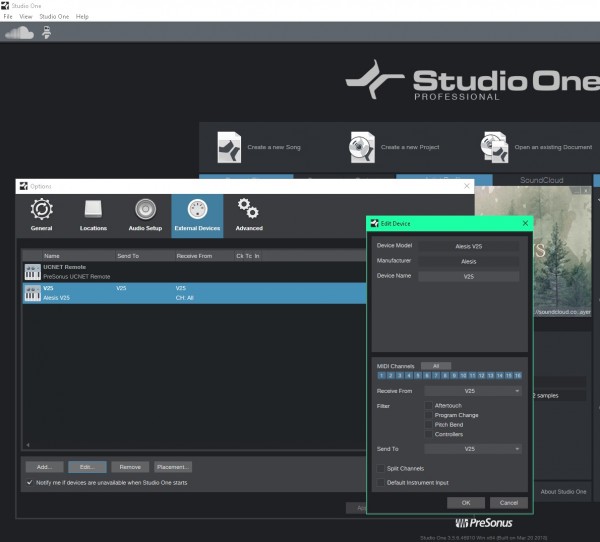
Task: Click the PreSonus logo at bottom
Action: coord(484,523)
